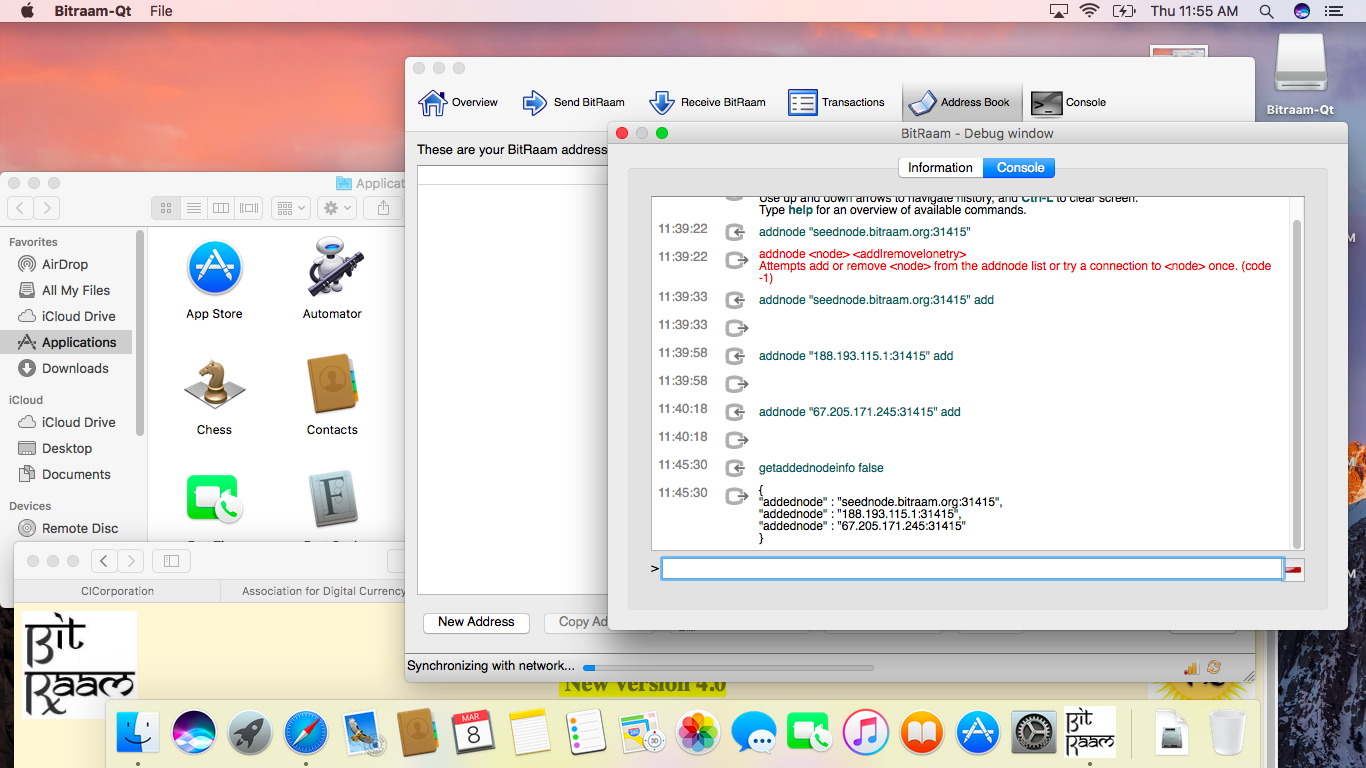The width and height of the screenshot is (1366, 768).
Task: Switch Finder to list view
Action: [x=194, y=208]
